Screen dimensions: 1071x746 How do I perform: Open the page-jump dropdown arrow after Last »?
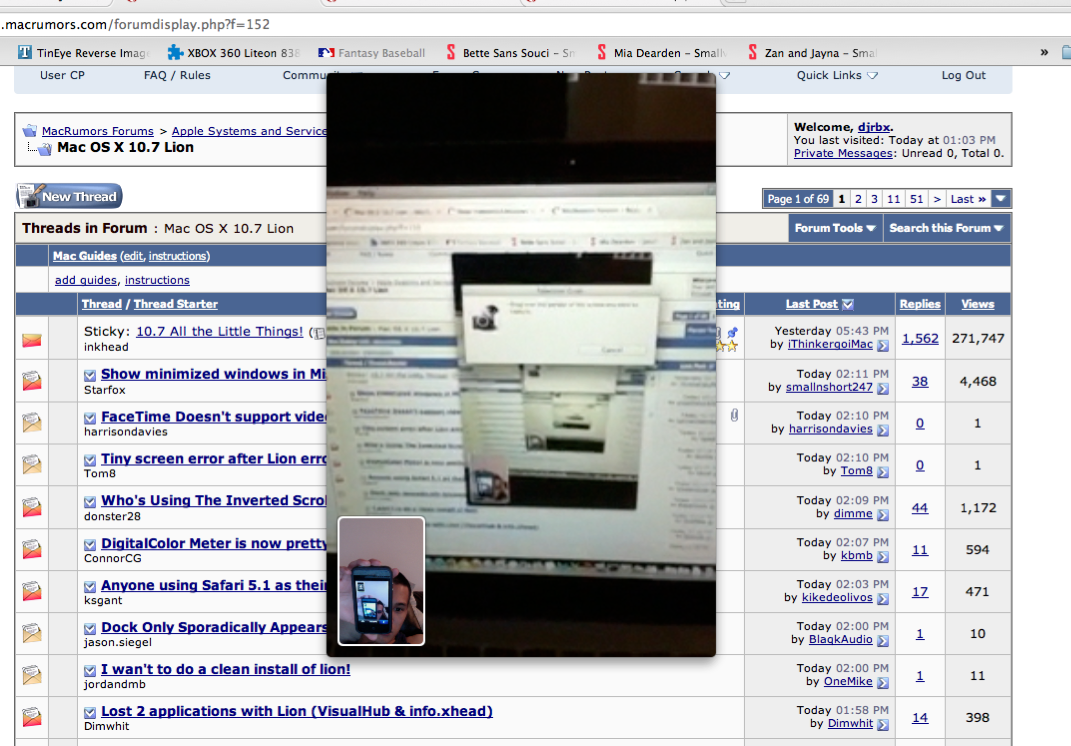point(1001,199)
